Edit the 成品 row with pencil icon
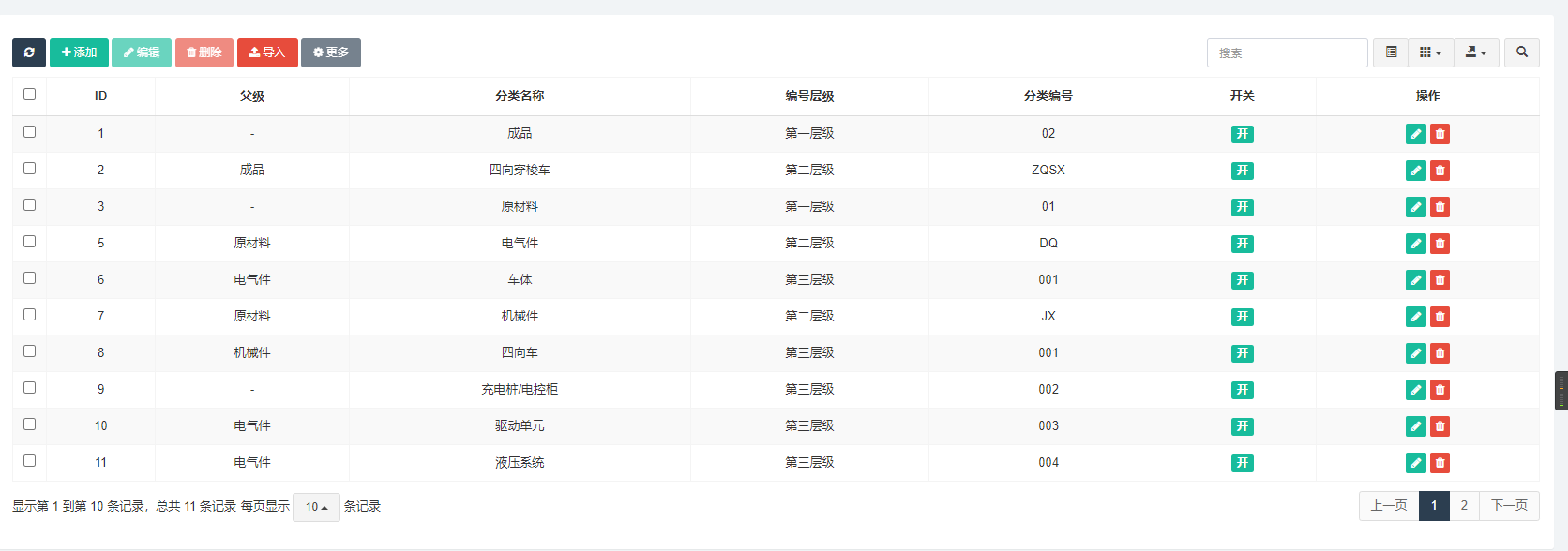Screen dimensions: 1568x551 1416,134
